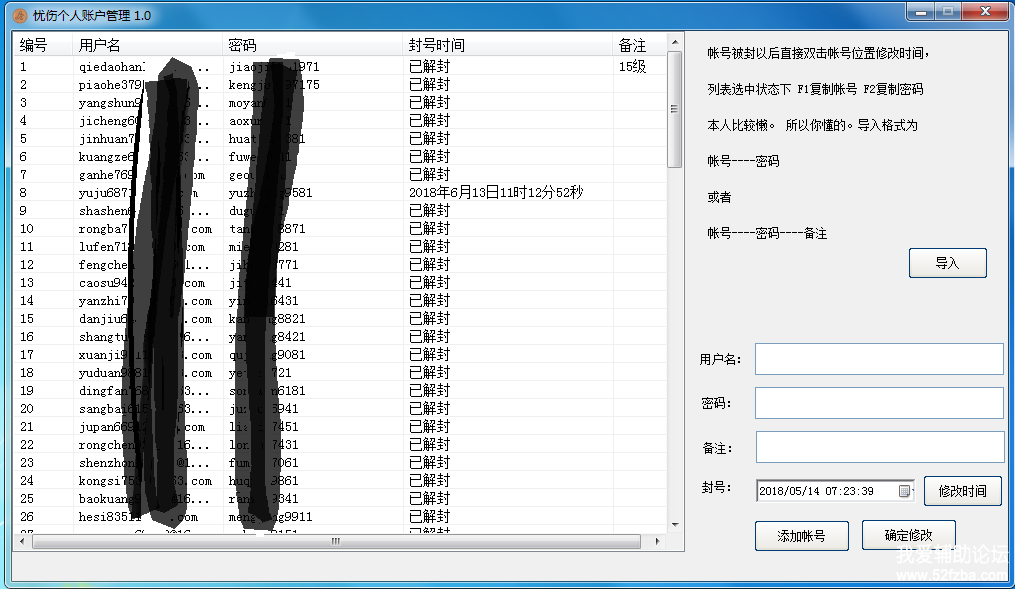The height and width of the screenshot is (589, 1015).
Task: Click the 封号 date-time field value
Action: (816, 491)
